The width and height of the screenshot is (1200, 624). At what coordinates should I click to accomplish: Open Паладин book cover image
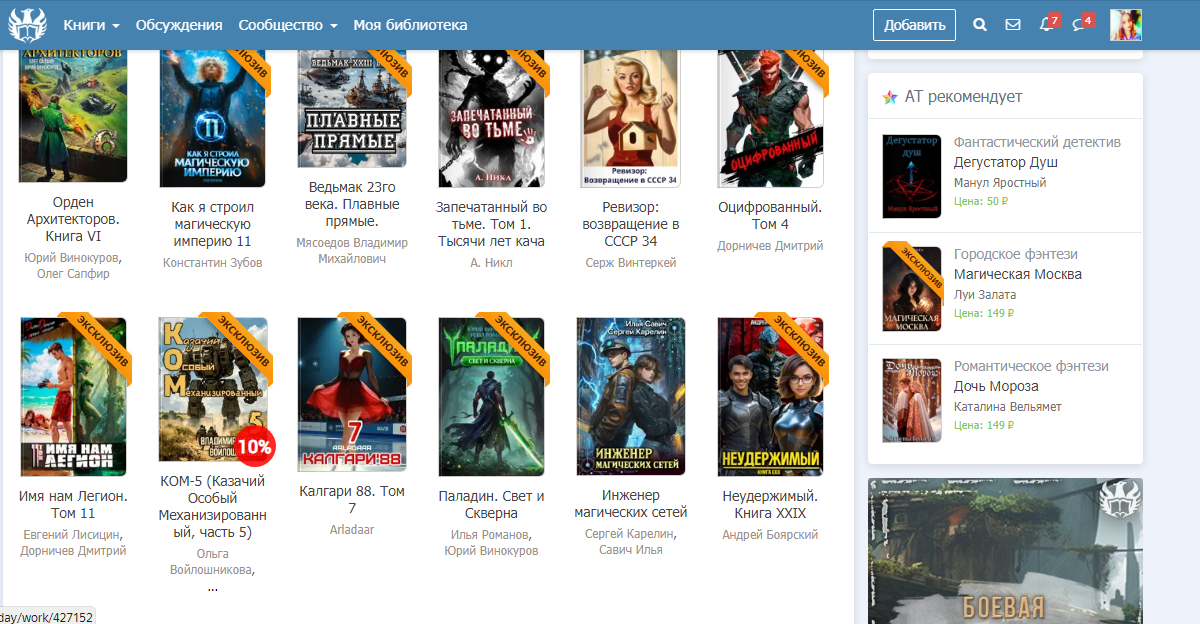click(492, 397)
